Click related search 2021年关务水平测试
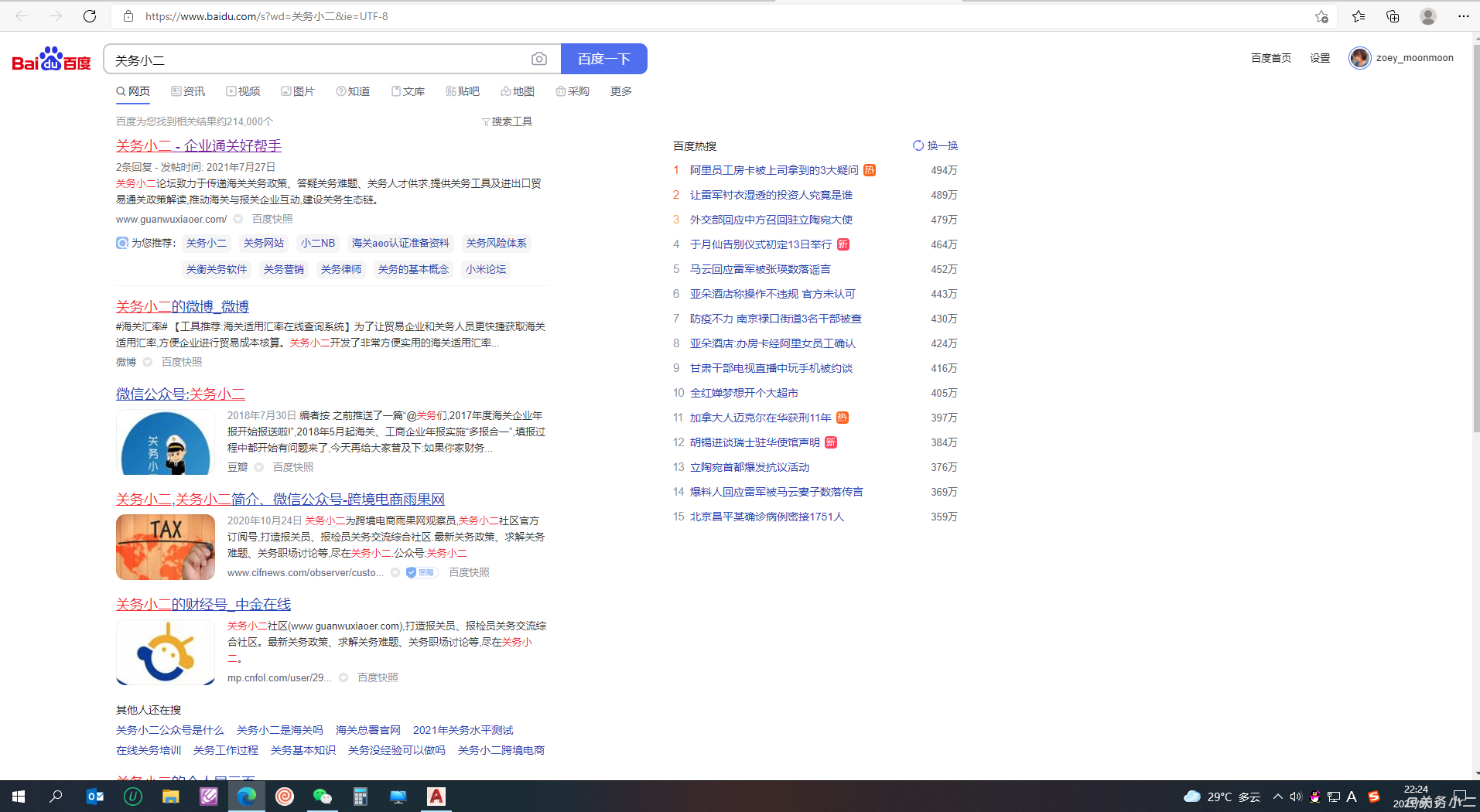The height and width of the screenshot is (812, 1480). [x=463, y=730]
